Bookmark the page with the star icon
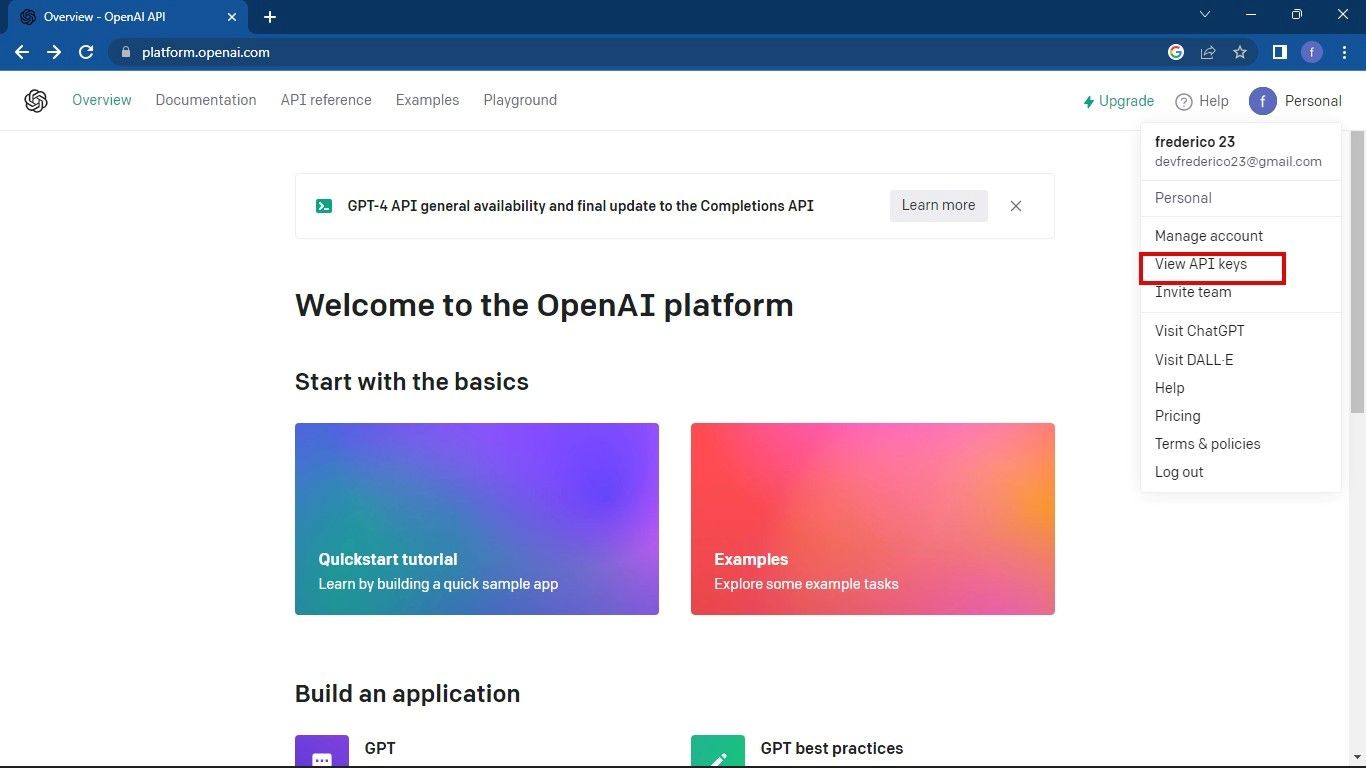Viewport: 1366px width, 768px height. click(x=1240, y=52)
